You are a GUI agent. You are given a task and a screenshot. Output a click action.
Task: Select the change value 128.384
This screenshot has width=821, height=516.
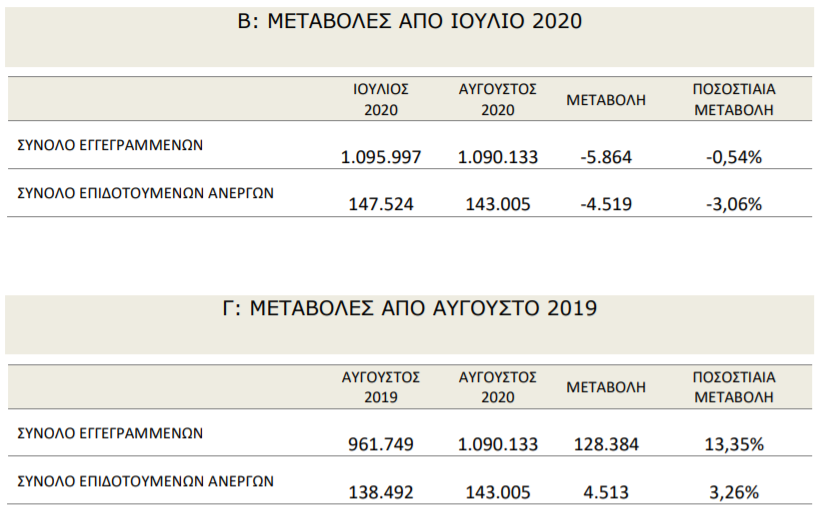[x=606, y=445]
